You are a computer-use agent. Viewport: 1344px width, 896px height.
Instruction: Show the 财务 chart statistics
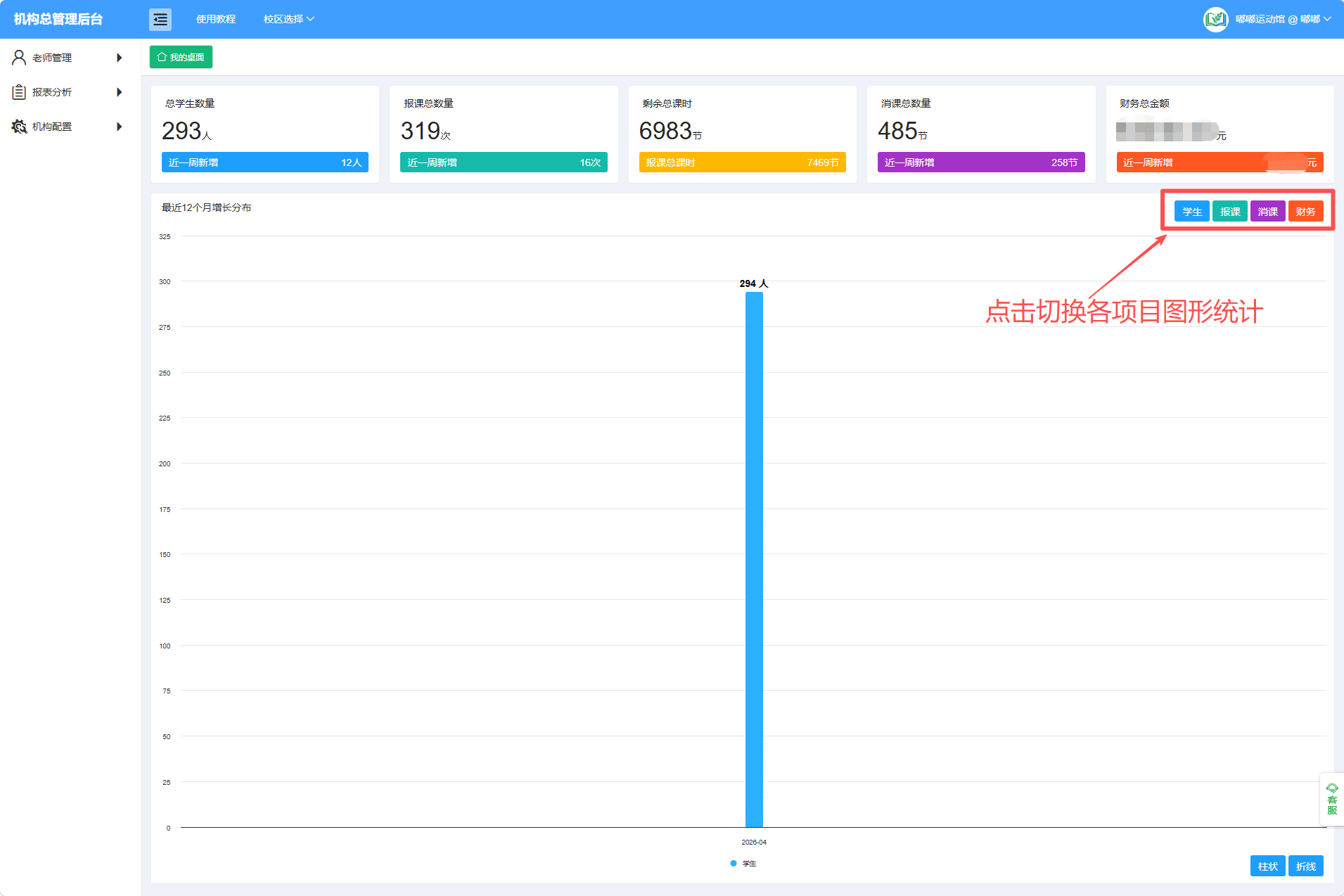pyautogui.click(x=1306, y=212)
